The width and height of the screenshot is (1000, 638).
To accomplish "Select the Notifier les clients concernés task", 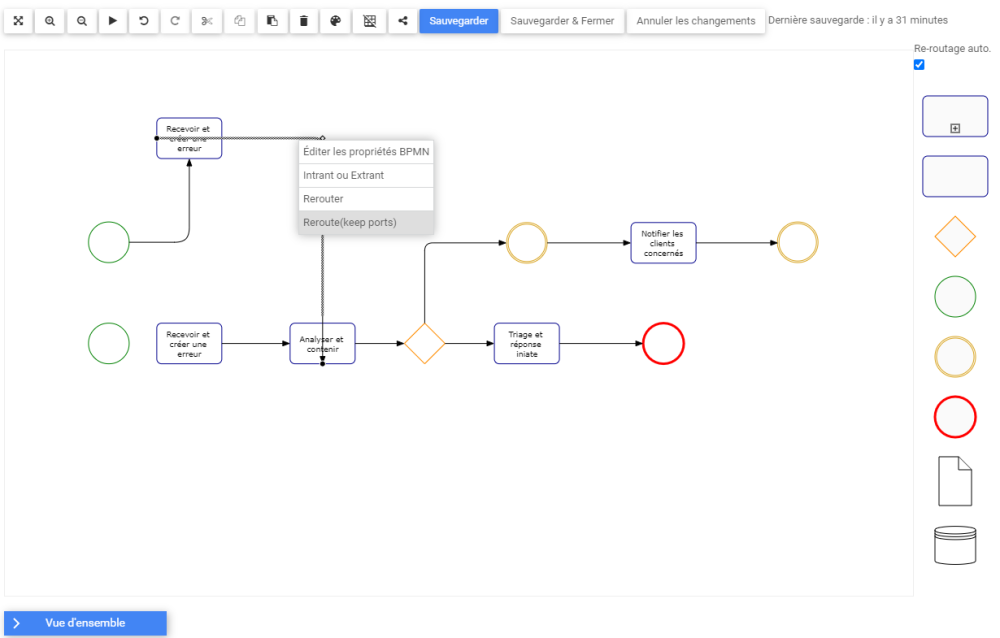I will (663, 243).
